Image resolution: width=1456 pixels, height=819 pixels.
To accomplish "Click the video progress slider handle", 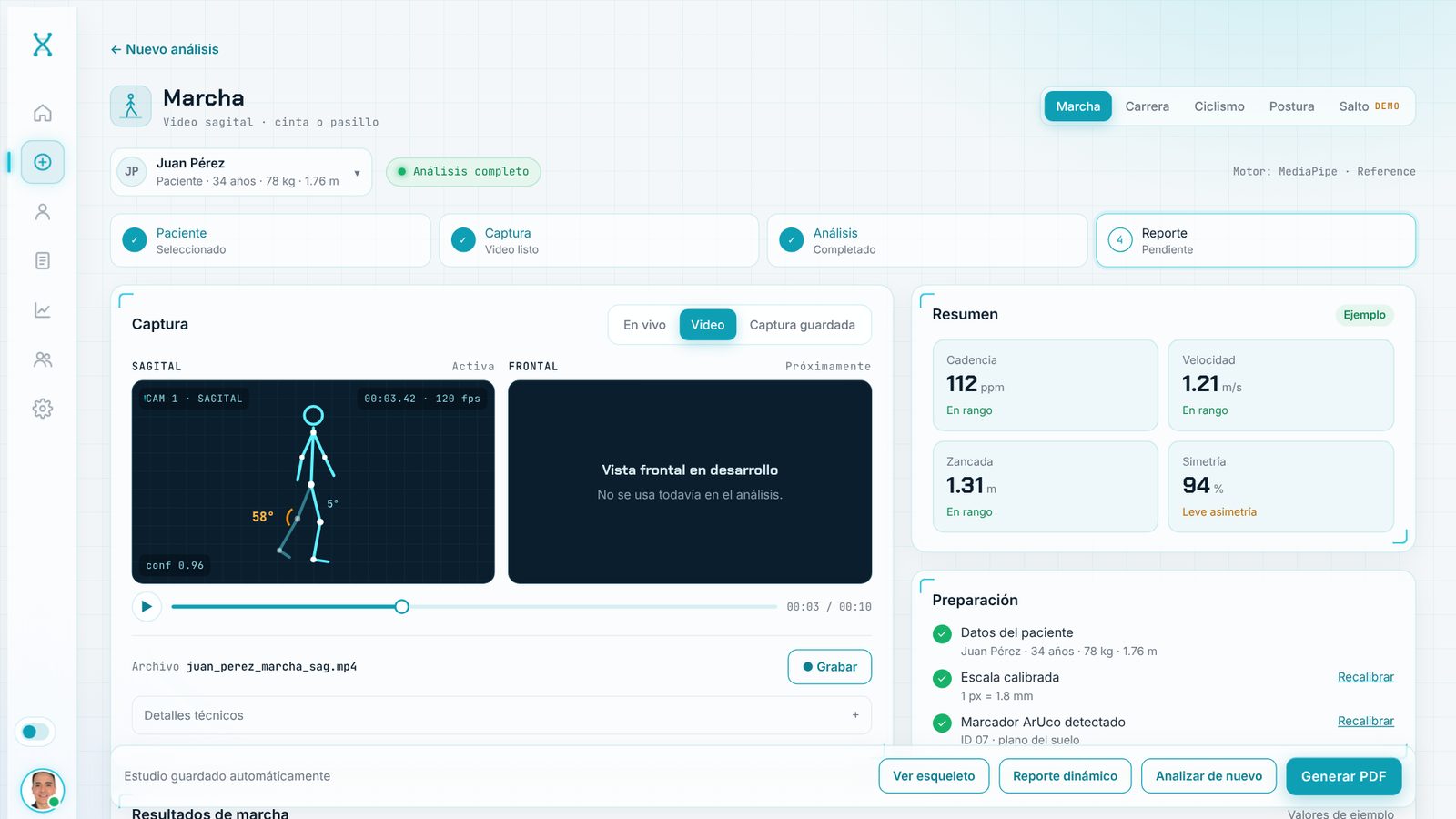I will pyautogui.click(x=402, y=606).
